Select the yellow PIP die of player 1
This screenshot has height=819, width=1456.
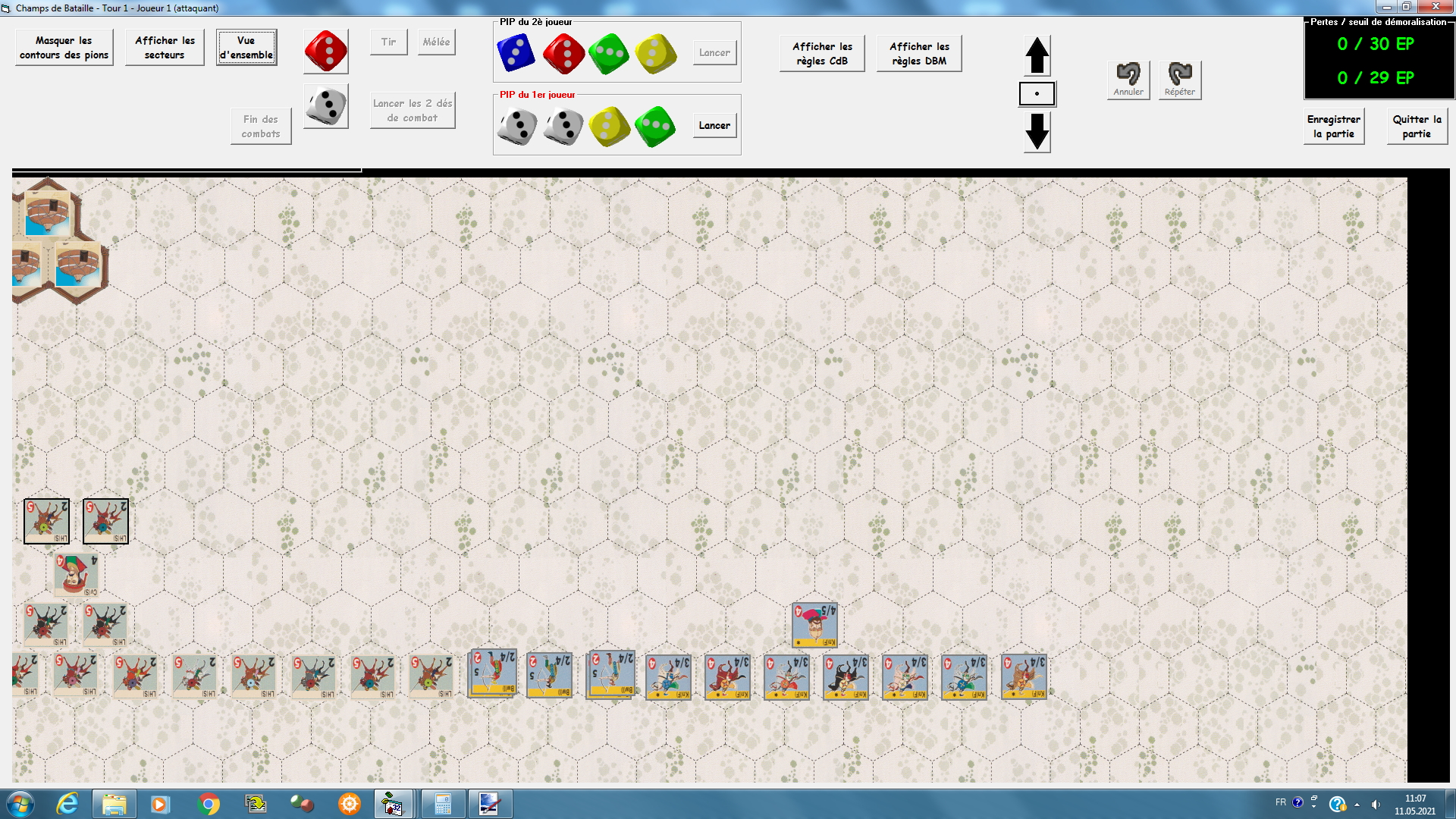(609, 126)
